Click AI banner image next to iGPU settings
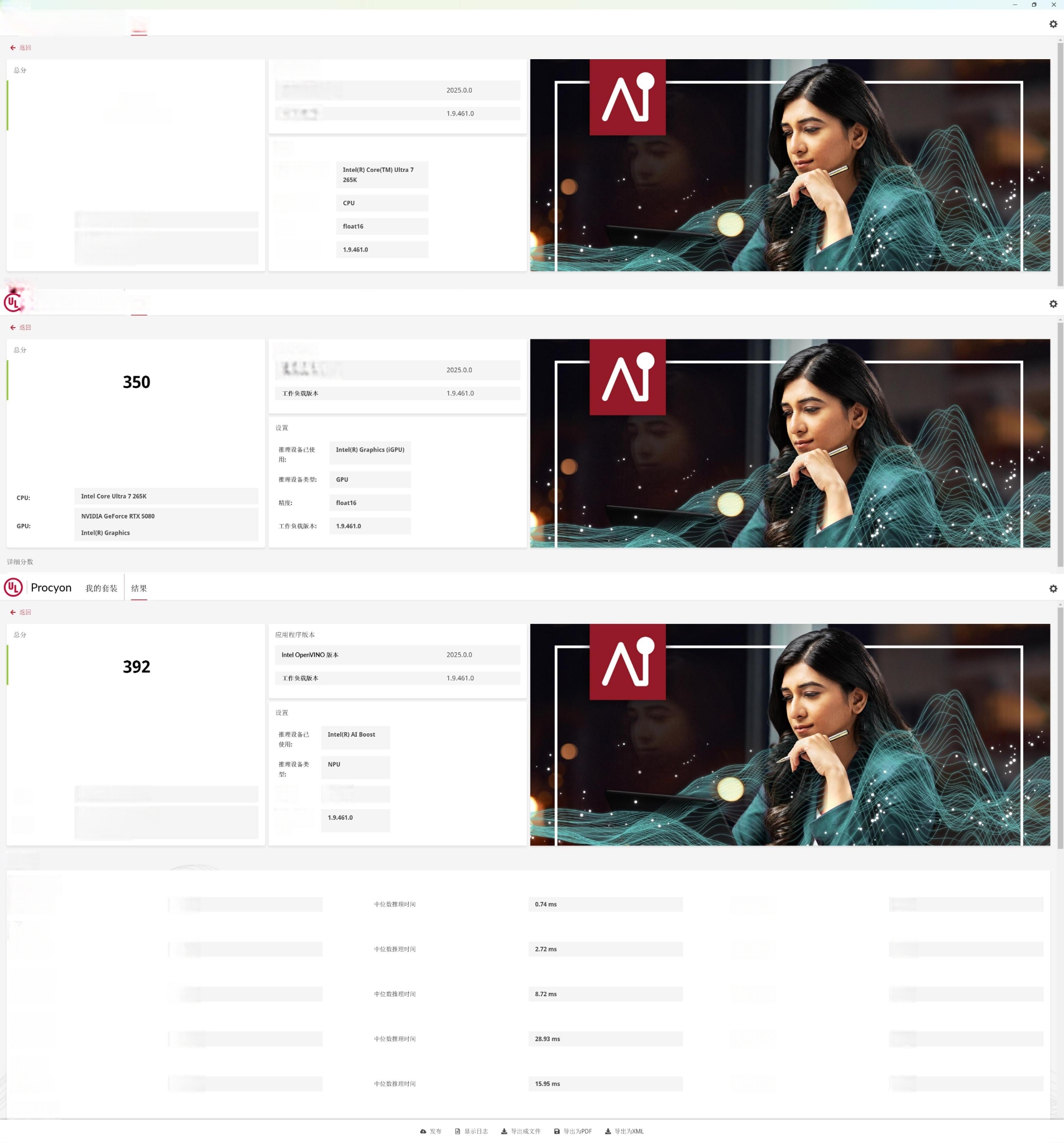This screenshot has height=1143, width=1064. 790,443
